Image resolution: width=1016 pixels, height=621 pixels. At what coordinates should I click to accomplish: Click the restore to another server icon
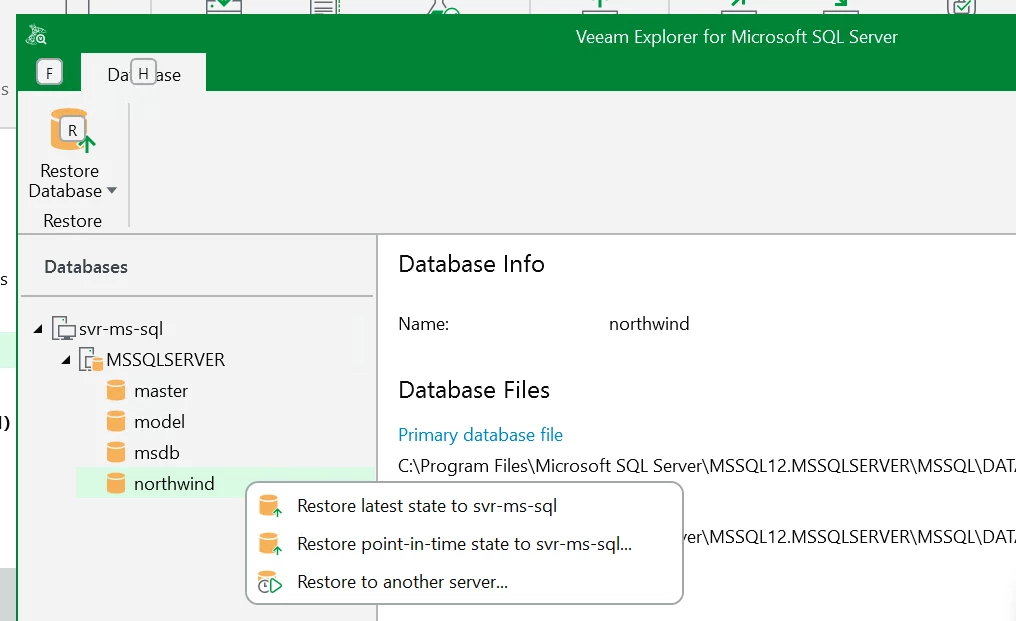[270, 582]
